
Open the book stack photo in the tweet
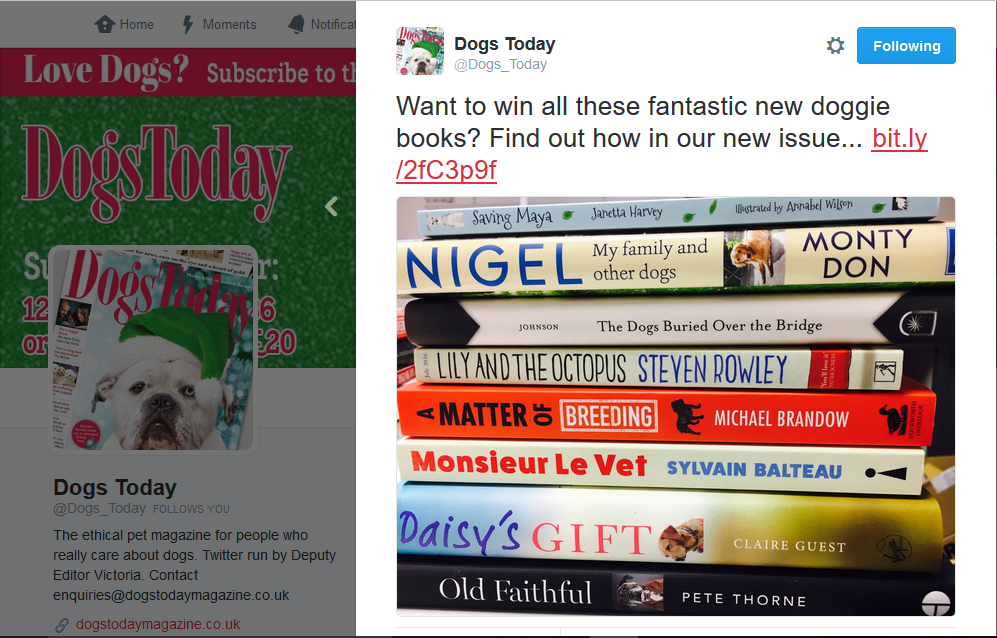[675, 406]
